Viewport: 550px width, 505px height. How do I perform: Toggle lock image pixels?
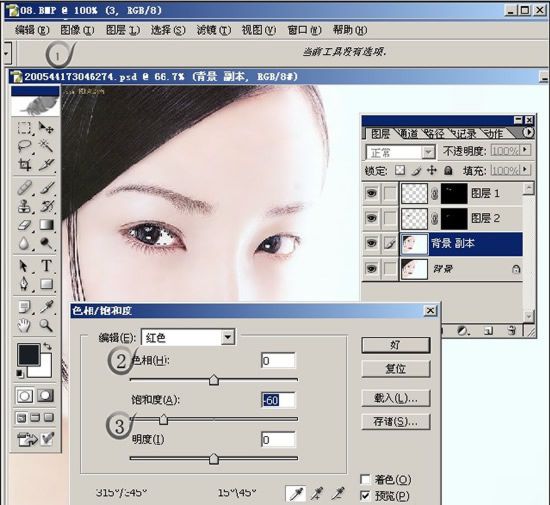tap(416, 170)
